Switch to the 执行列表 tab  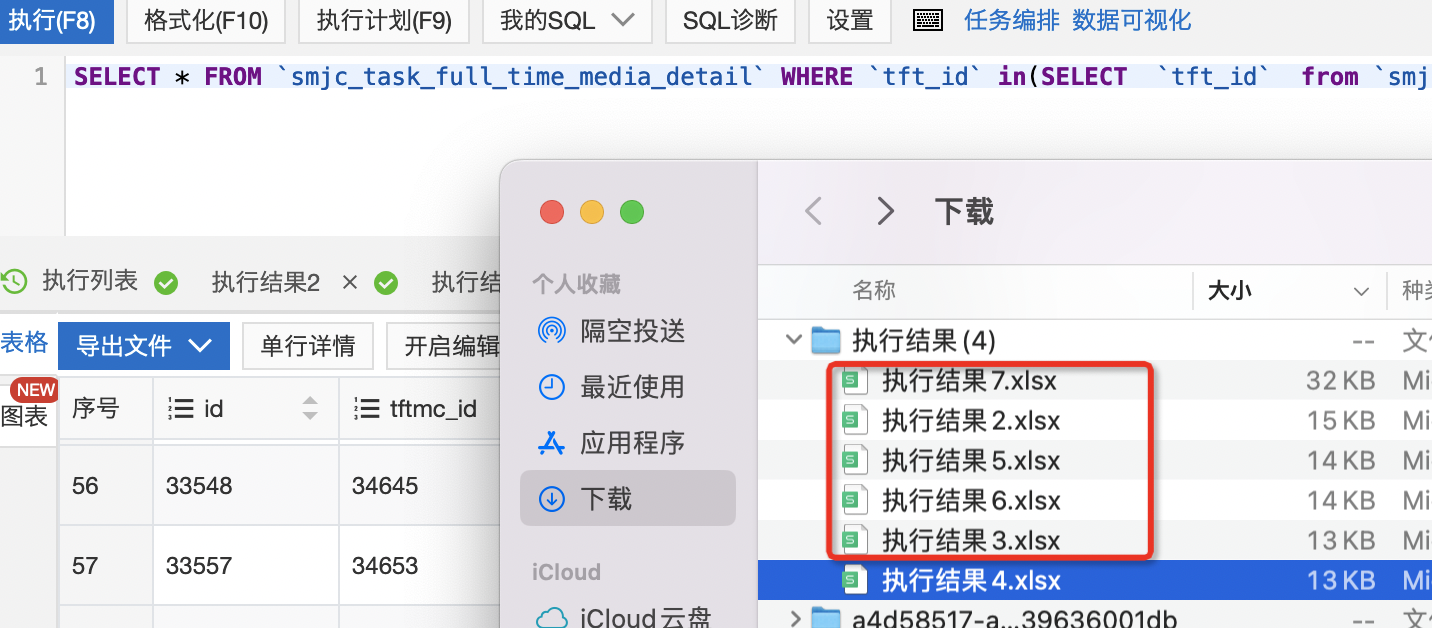(90, 282)
